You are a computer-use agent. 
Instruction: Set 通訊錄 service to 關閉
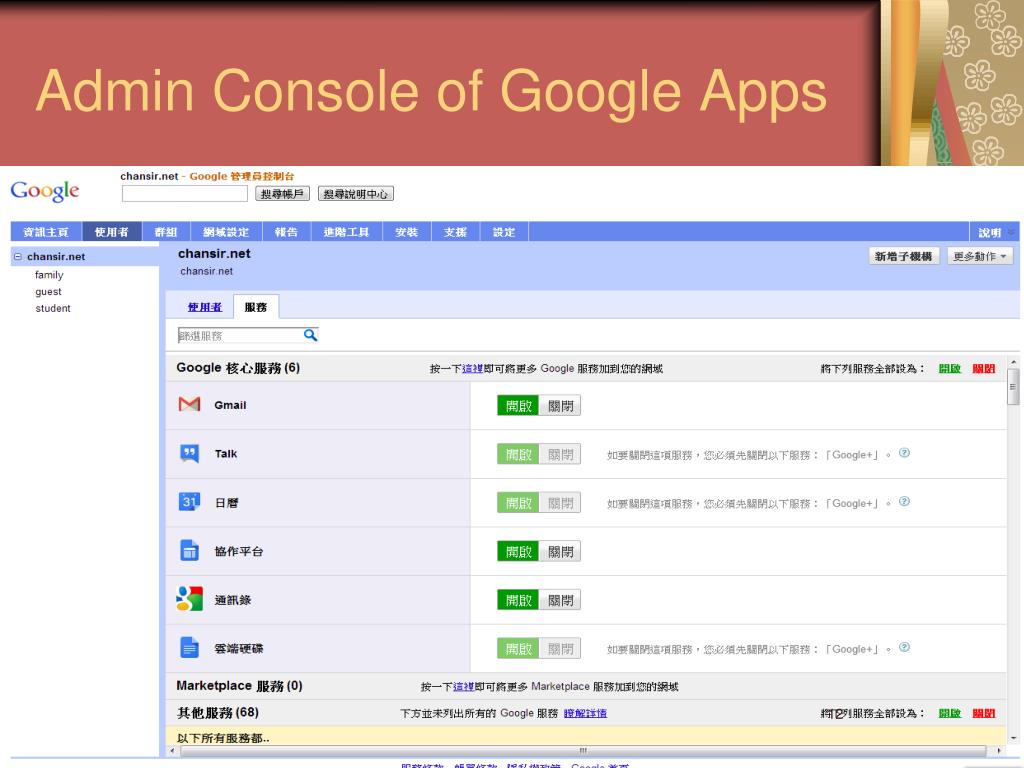[x=560, y=600]
